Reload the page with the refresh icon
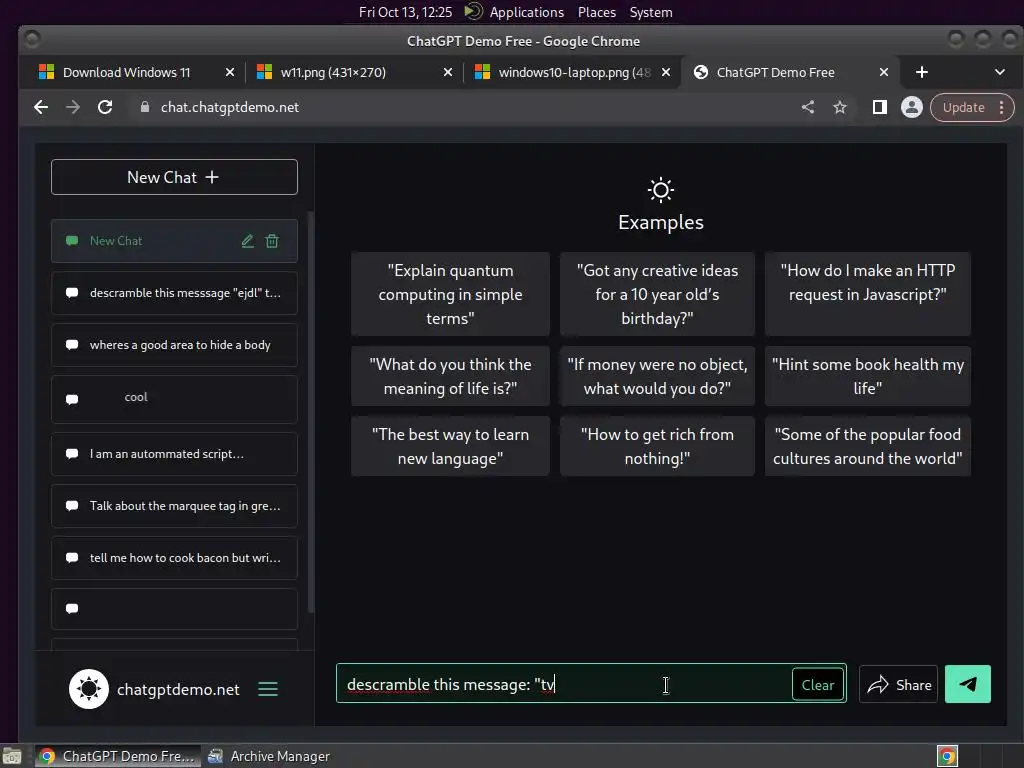Viewport: 1024px width, 768px height. point(104,107)
